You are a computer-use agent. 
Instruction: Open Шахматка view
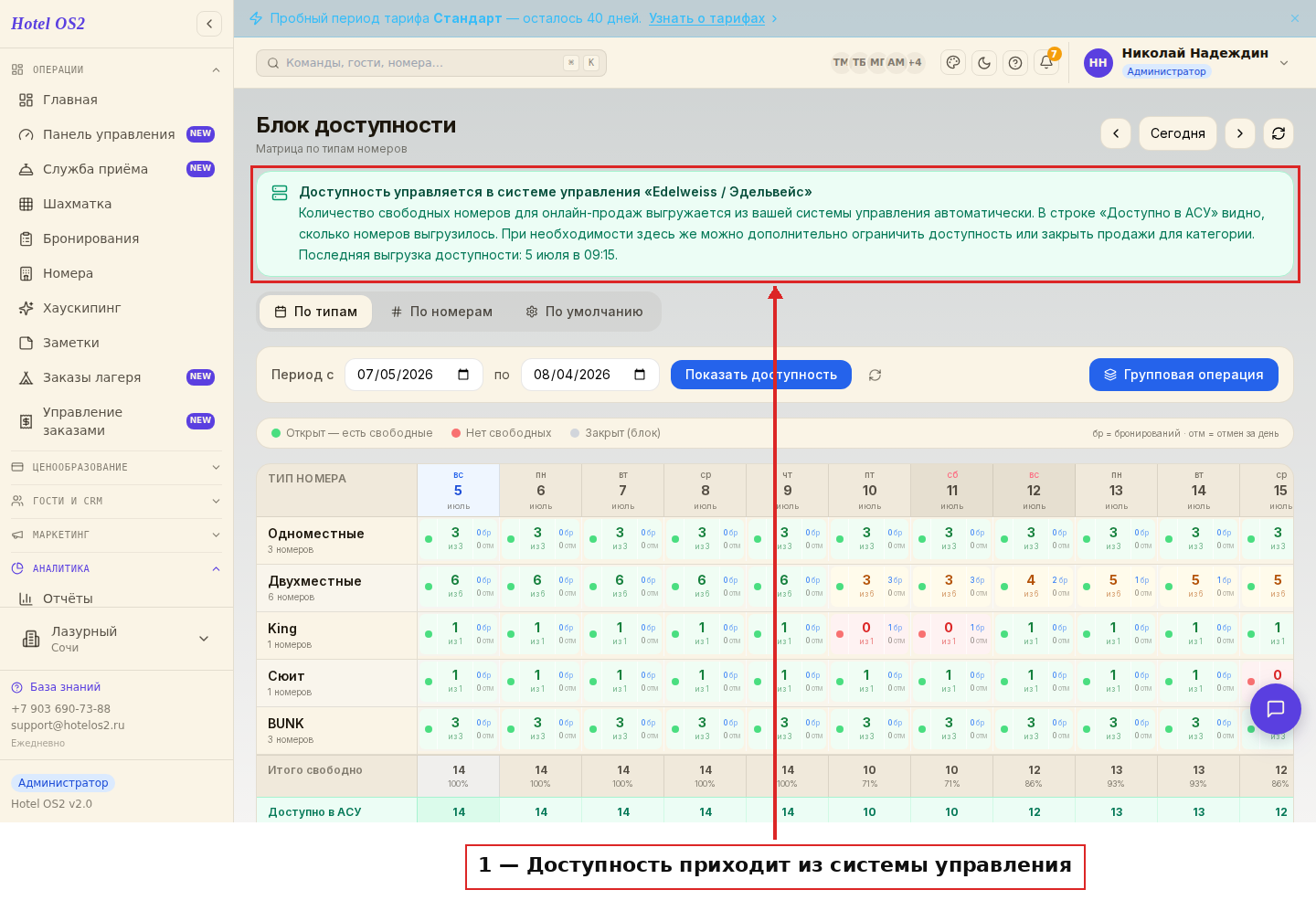pyautogui.click(x=116, y=204)
